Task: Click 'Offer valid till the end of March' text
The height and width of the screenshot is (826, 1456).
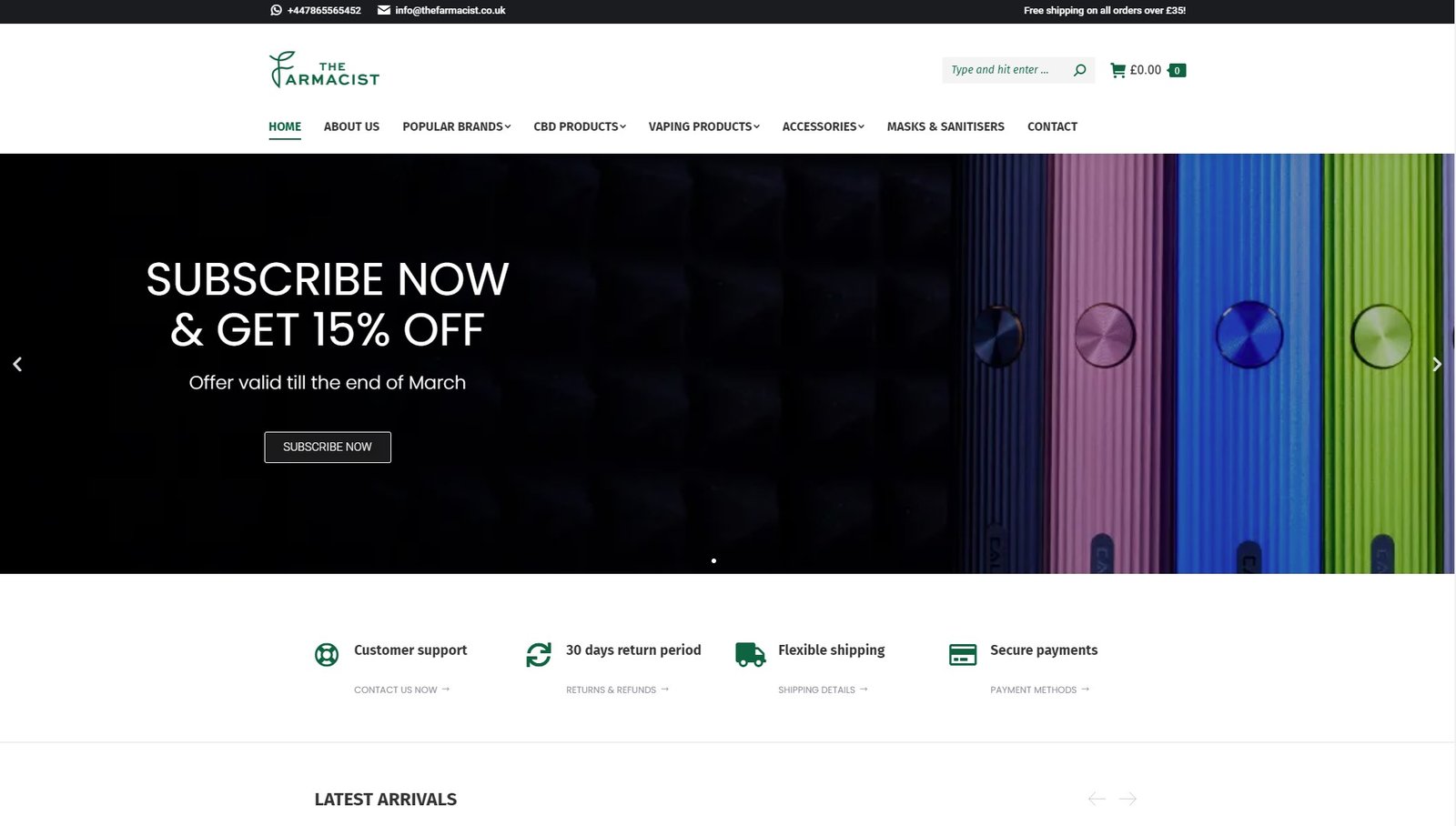Action: coord(328,382)
